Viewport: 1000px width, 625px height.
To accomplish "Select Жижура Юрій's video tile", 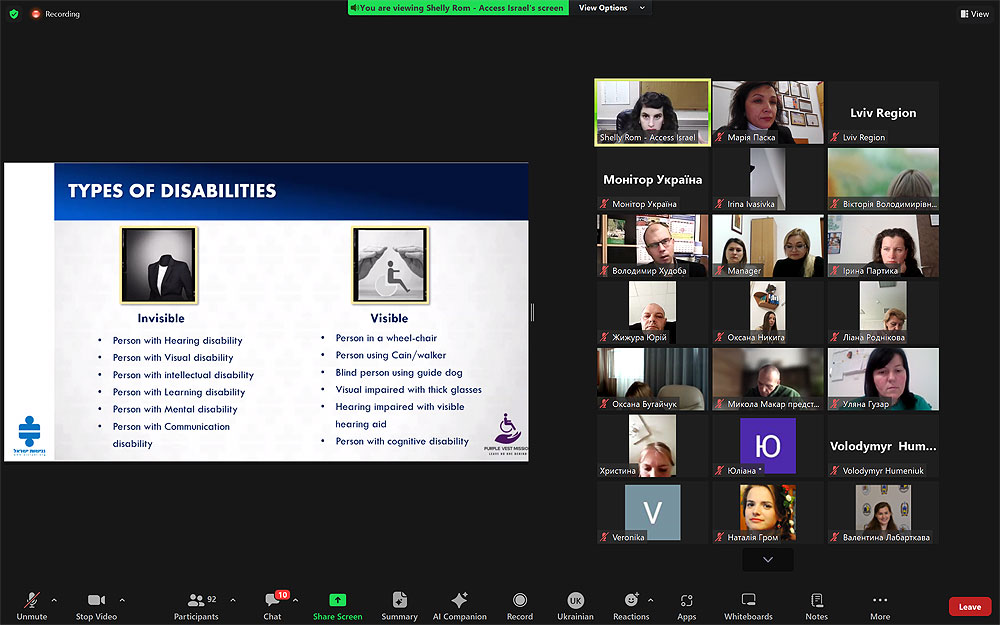I will [x=652, y=312].
